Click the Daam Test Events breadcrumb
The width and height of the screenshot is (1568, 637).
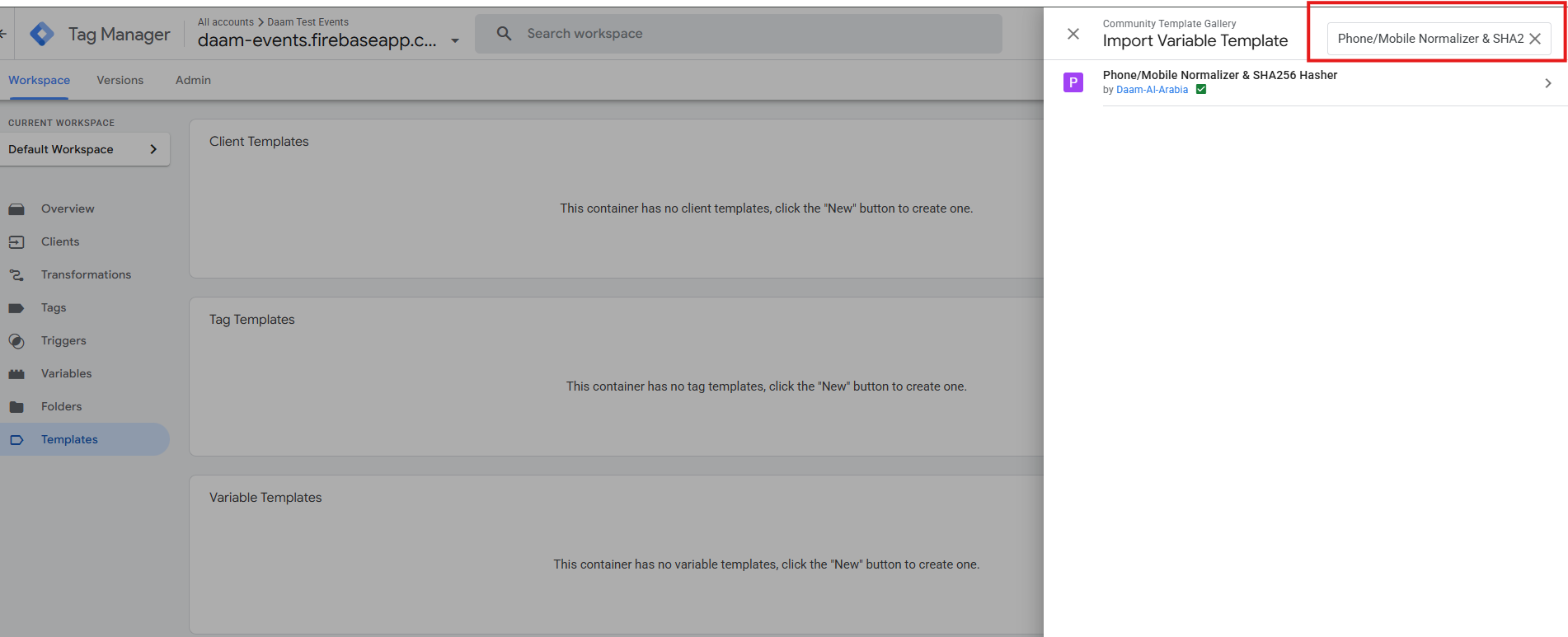click(307, 22)
